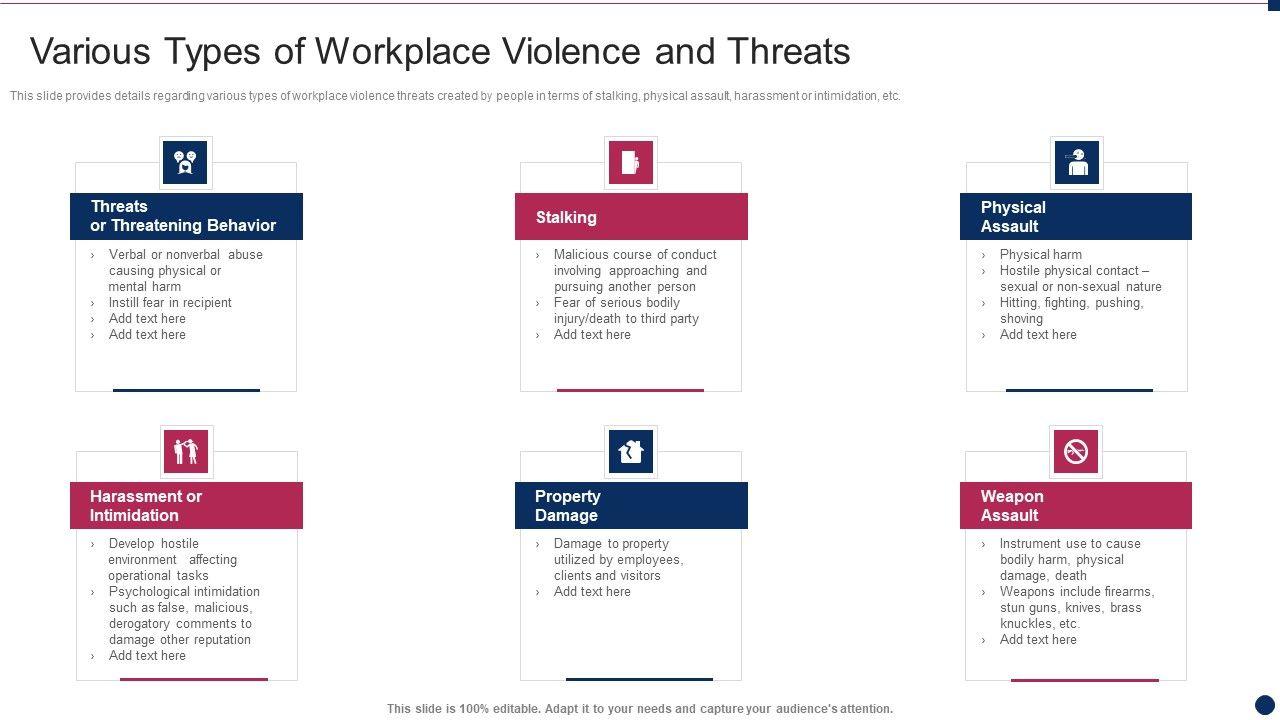1280x720 pixels.
Task: Select the Harassment or Intimidation icon
Action: pyautogui.click(x=186, y=451)
